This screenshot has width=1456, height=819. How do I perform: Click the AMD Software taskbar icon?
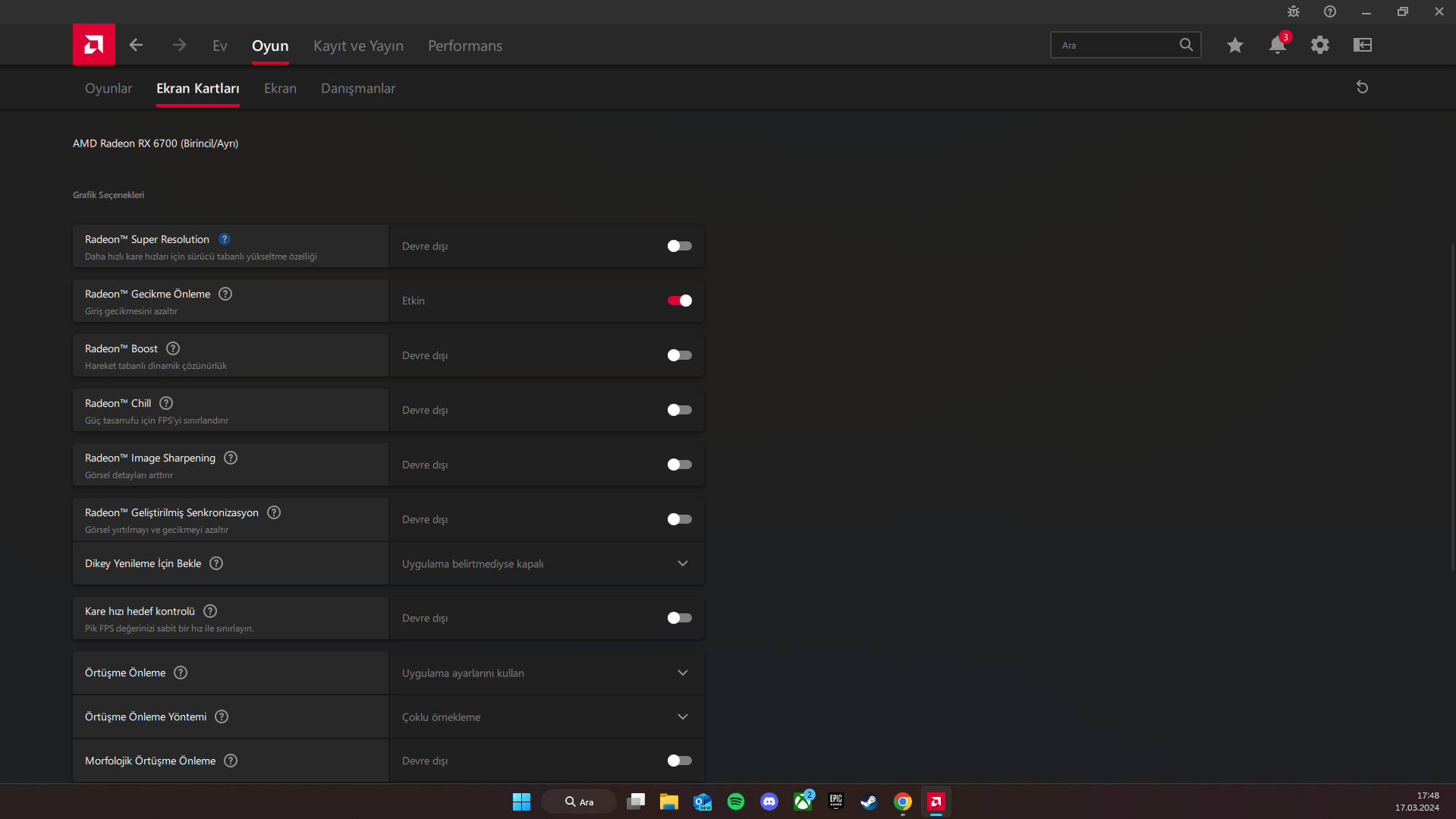936,802
